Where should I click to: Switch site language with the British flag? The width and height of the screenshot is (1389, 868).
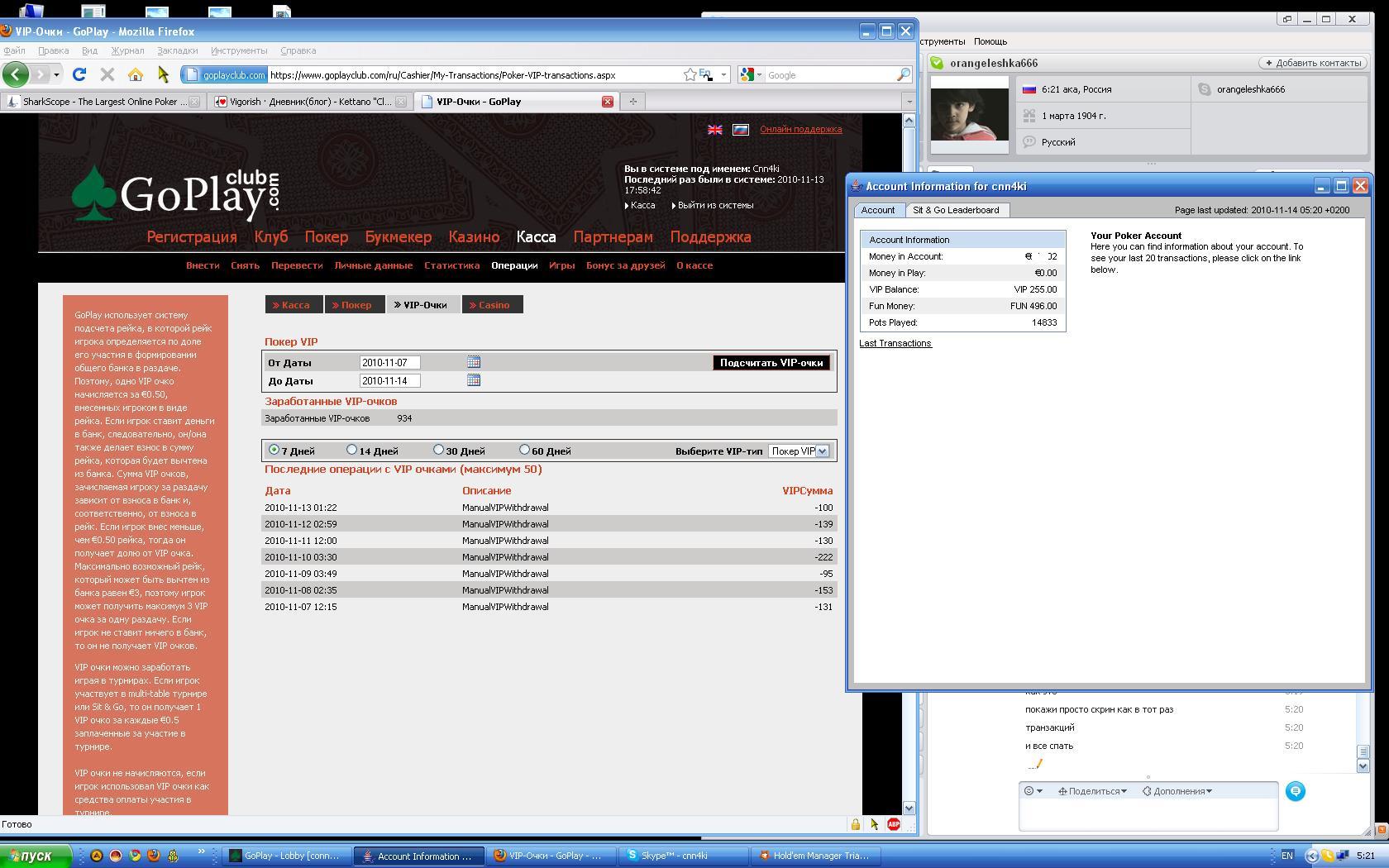(x=715, y=129)
